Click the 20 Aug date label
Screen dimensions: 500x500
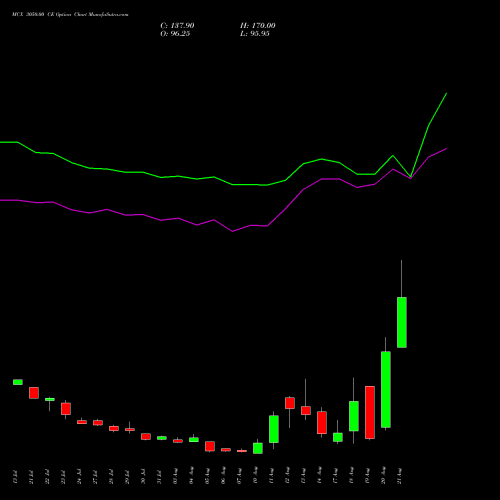384,476
